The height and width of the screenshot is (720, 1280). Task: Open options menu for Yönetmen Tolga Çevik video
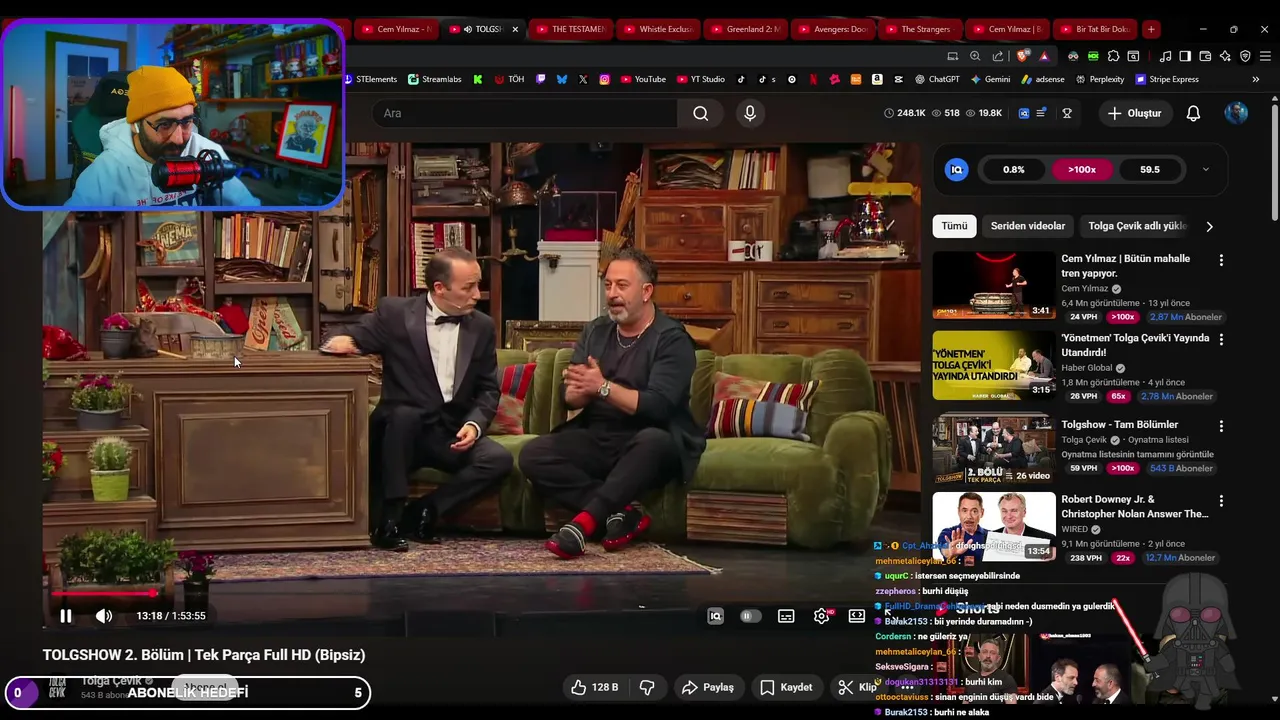tap(1221, 339)
